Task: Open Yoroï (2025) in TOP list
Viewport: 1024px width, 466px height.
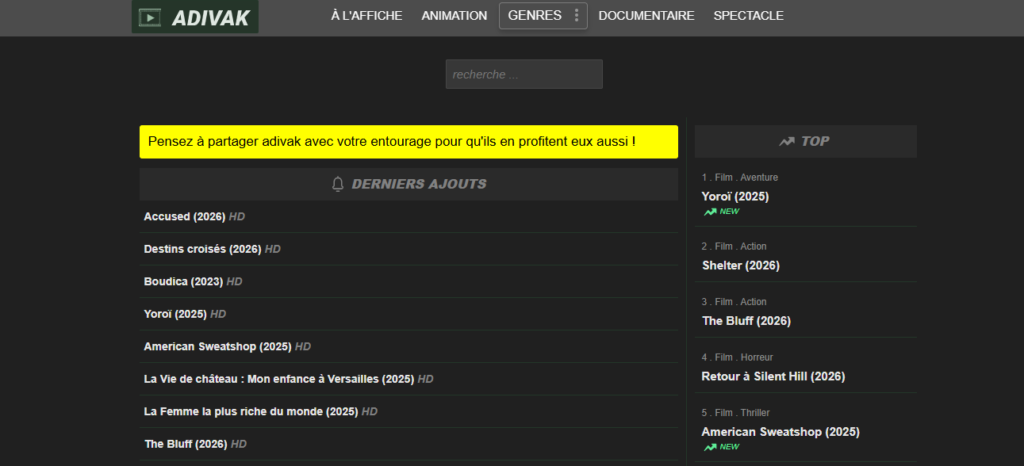Action: click(735, 196)
